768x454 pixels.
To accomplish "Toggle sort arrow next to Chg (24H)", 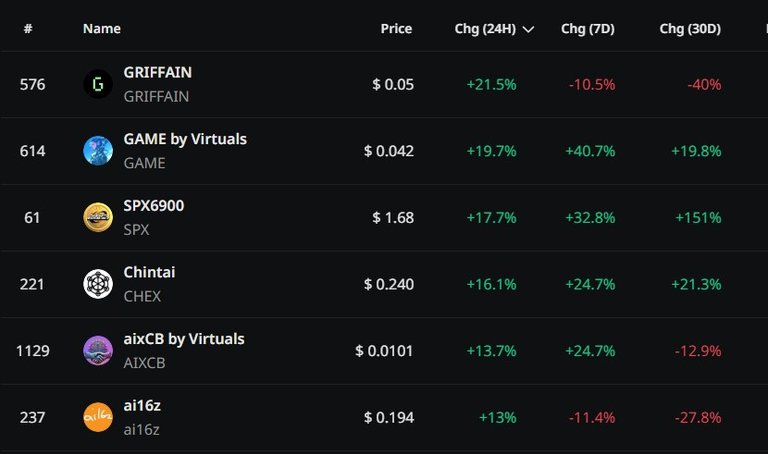I will (528, 29).
